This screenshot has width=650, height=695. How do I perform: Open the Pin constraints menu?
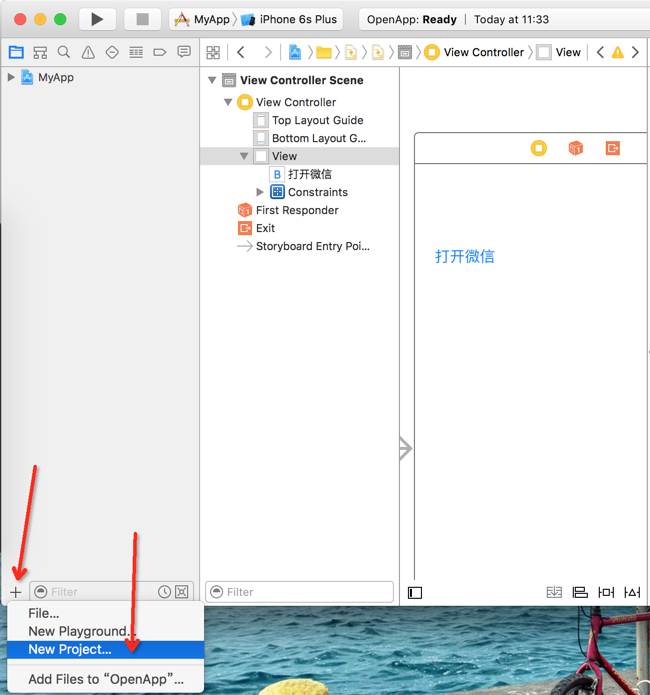click(x=606, y=592)
